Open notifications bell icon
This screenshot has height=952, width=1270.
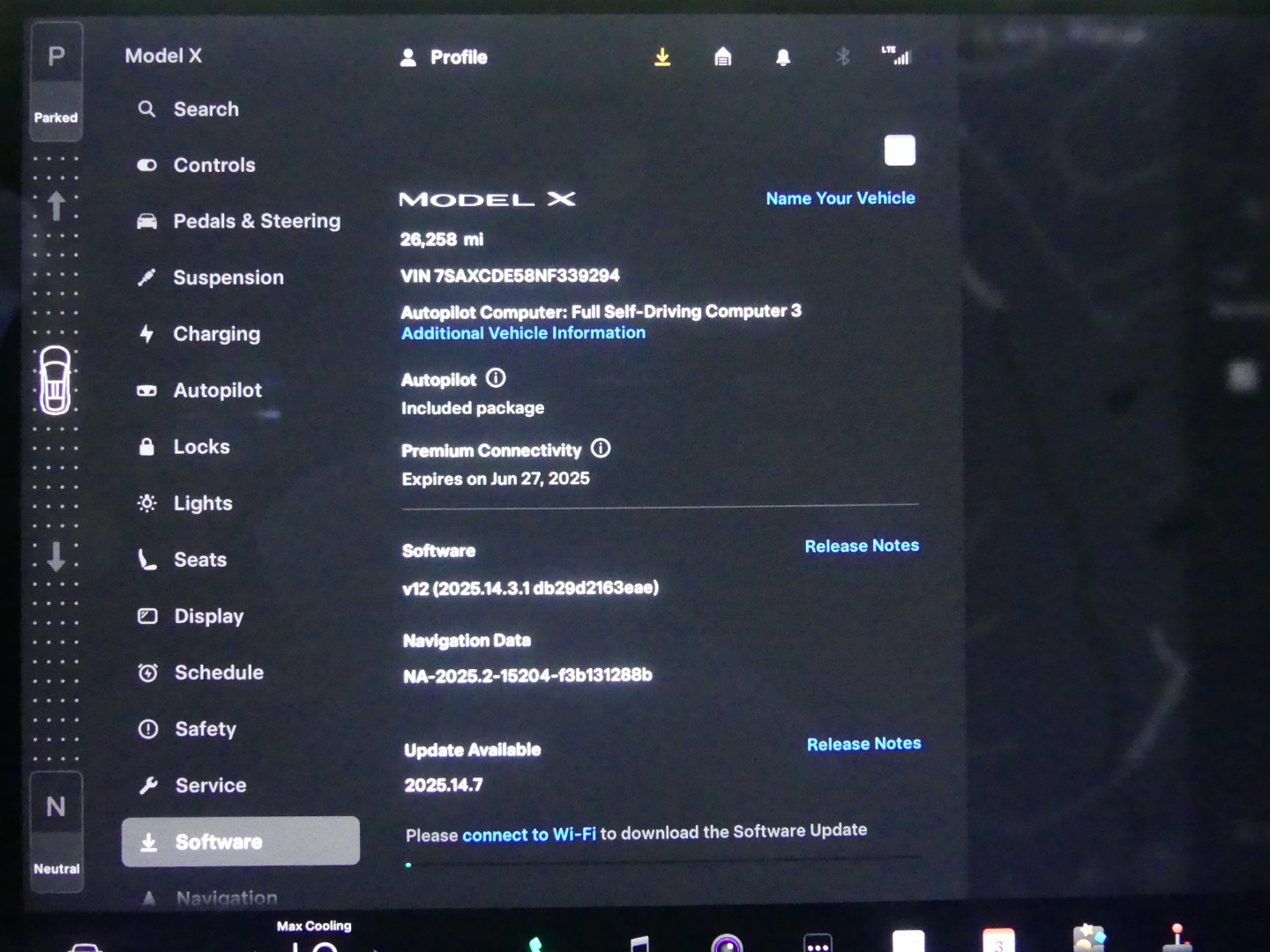click(x=782, y=58)
